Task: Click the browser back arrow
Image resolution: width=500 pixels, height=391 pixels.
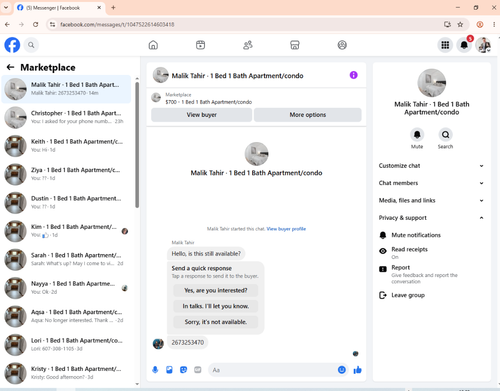Action: pyautogui.click(x=7, y=24)
